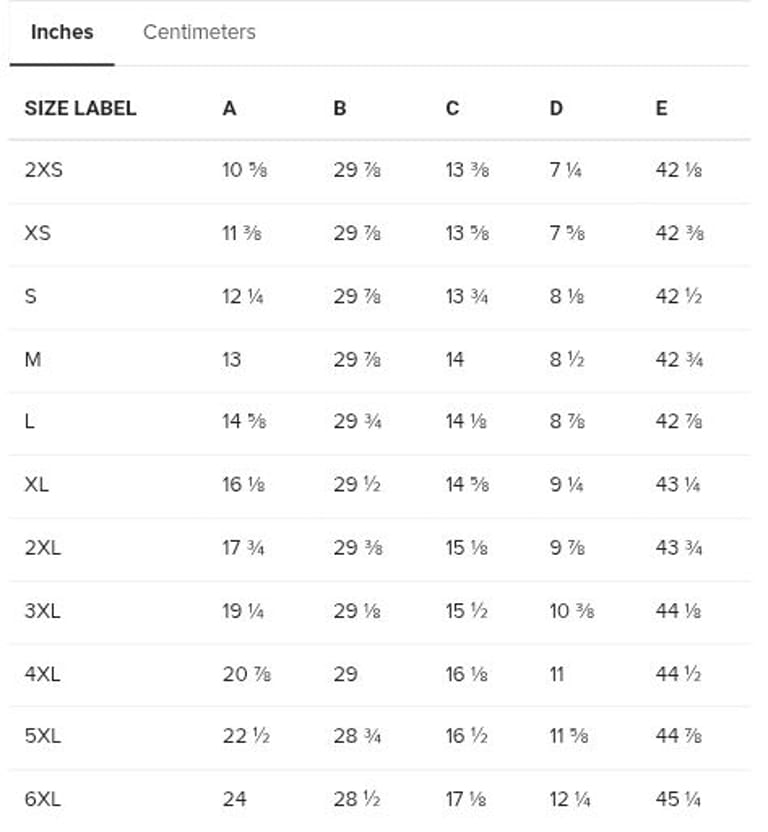The width and height of the screenshot is (768, 832).
Task: Click the XL size row label
Action: tap(37, 485)
